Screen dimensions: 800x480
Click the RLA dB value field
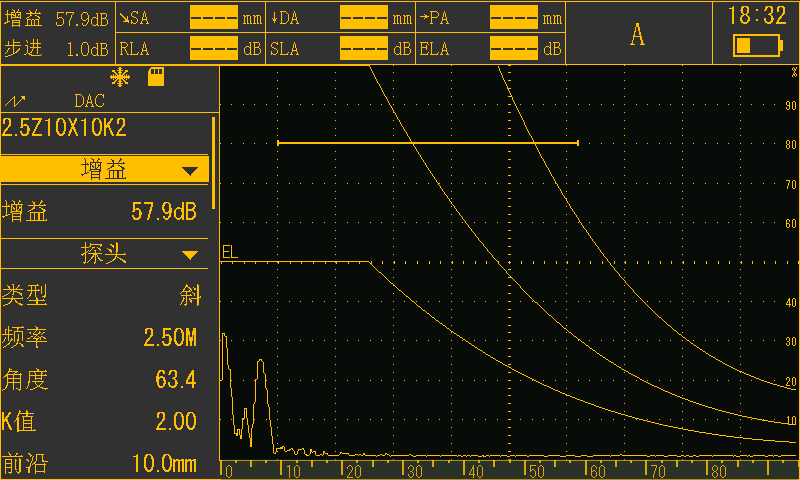point(214,48)
